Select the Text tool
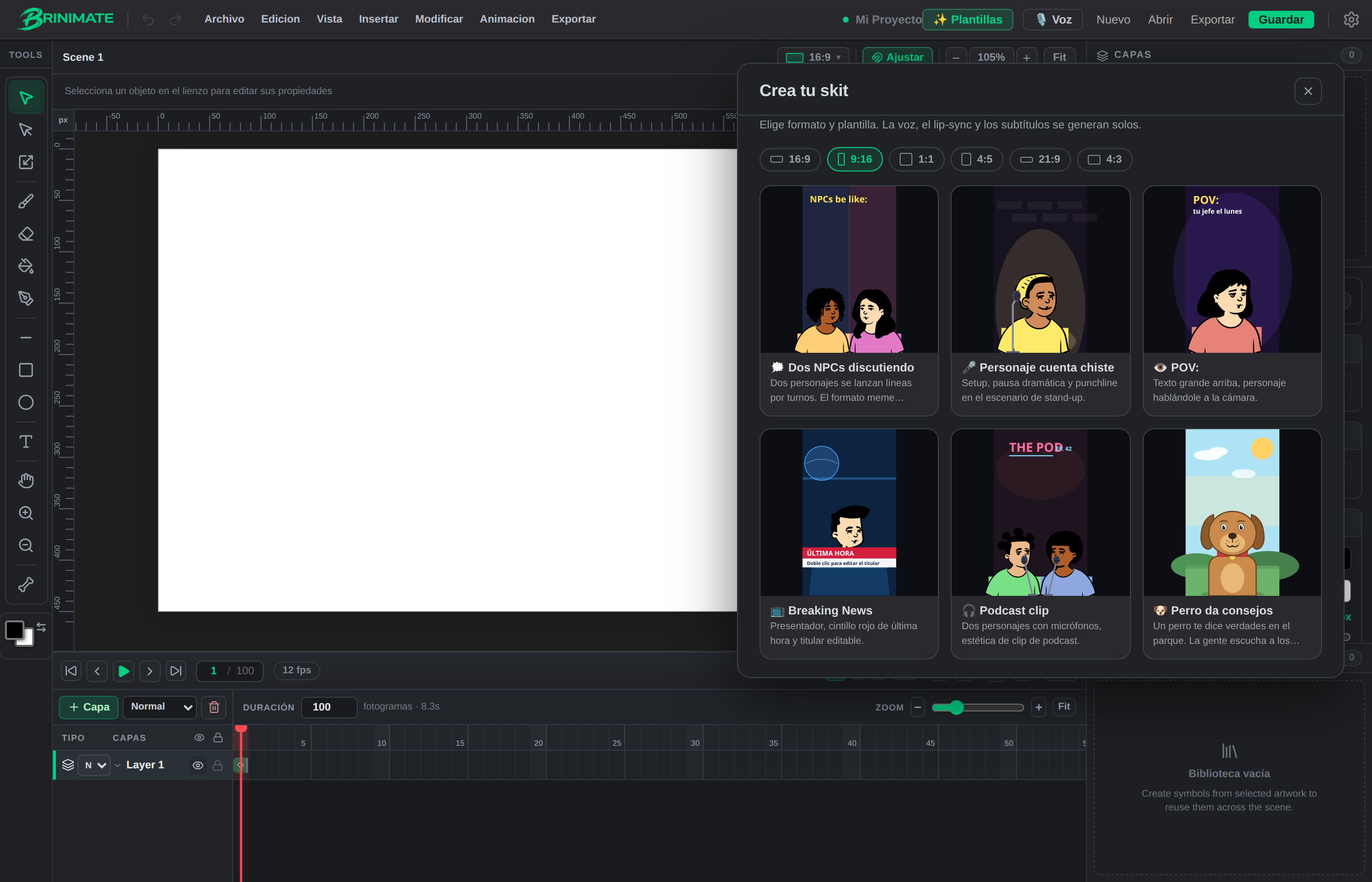The width and height of the screenshot is (1372, 882). click(26, 441)
